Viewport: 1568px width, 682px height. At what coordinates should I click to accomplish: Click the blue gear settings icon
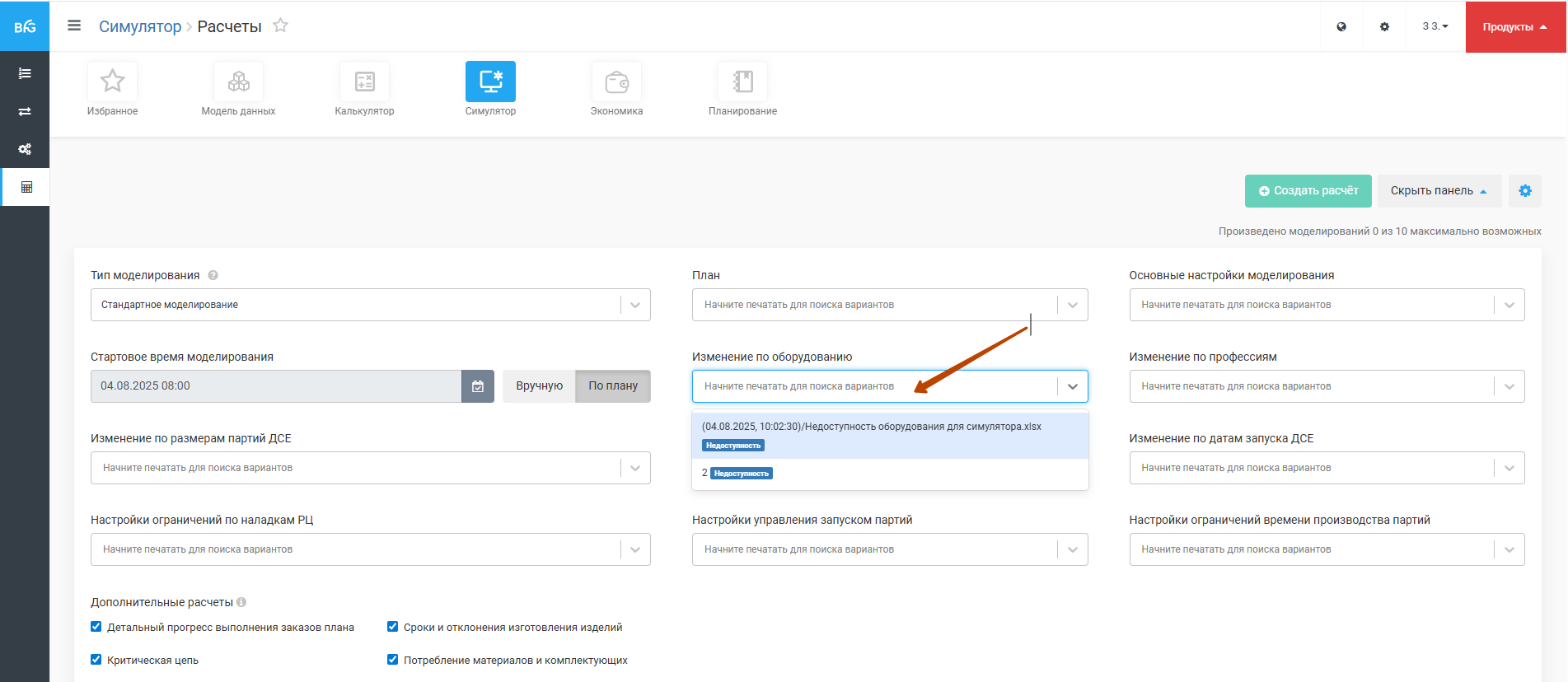pos(1525,191)
